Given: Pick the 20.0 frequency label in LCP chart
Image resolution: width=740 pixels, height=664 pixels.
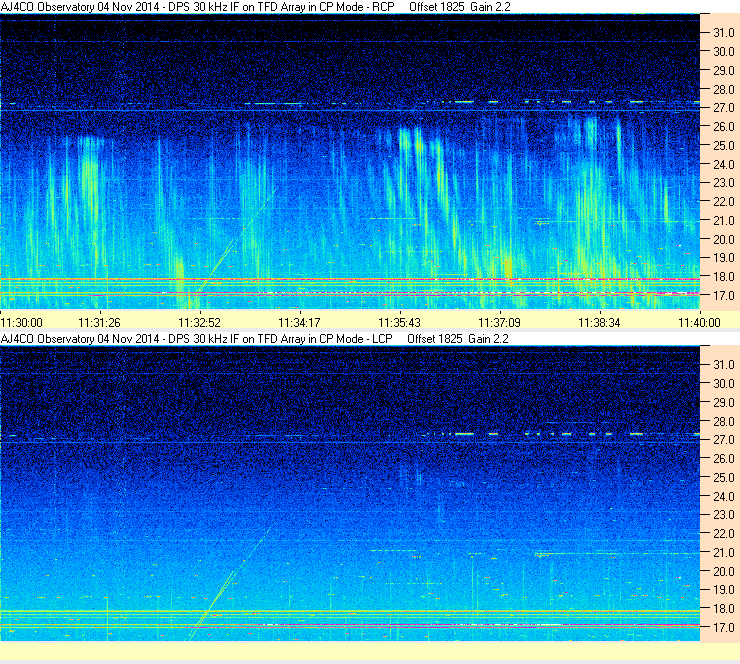Looking at the screenshot, I should click(723, 571).
